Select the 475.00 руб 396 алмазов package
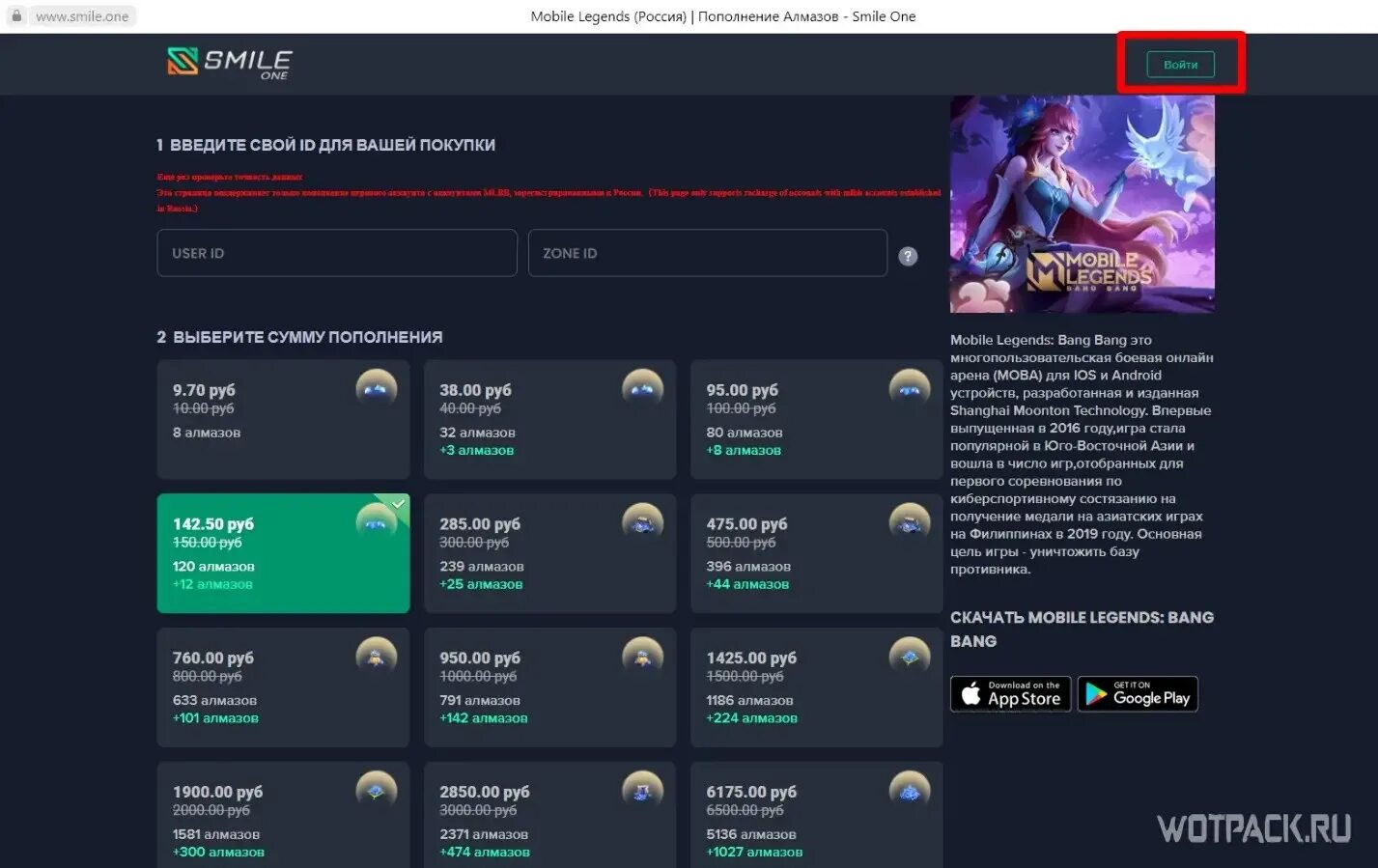The image size is (1378, 868). [x=816, y=553]
